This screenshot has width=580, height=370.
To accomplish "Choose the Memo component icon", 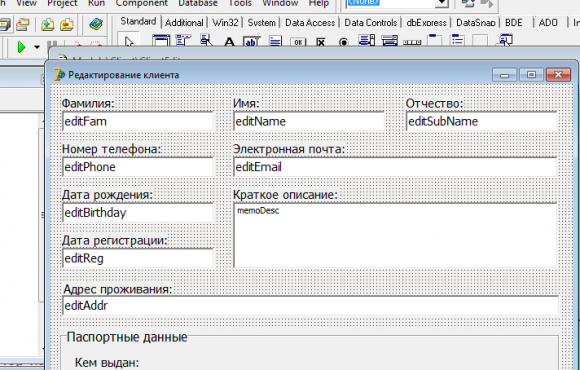I will coord(275,41).
